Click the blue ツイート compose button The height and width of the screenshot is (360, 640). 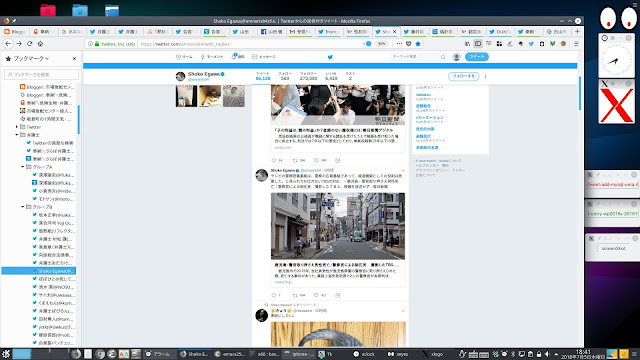coord(477,57)
